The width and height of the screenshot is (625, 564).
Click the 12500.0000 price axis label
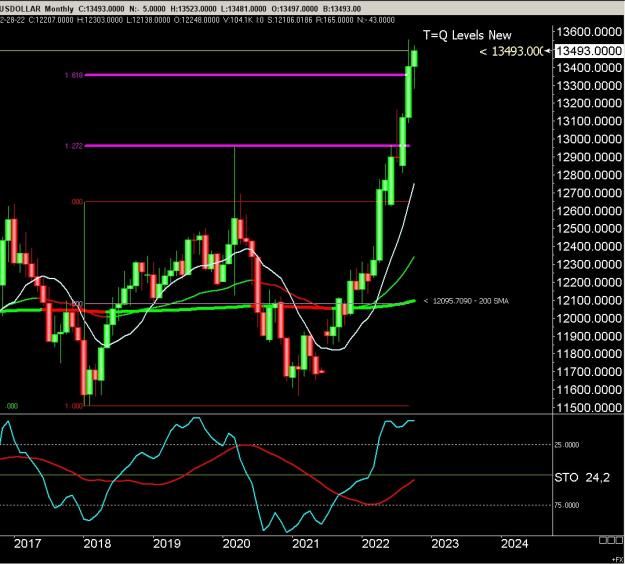tap(589, 228)
